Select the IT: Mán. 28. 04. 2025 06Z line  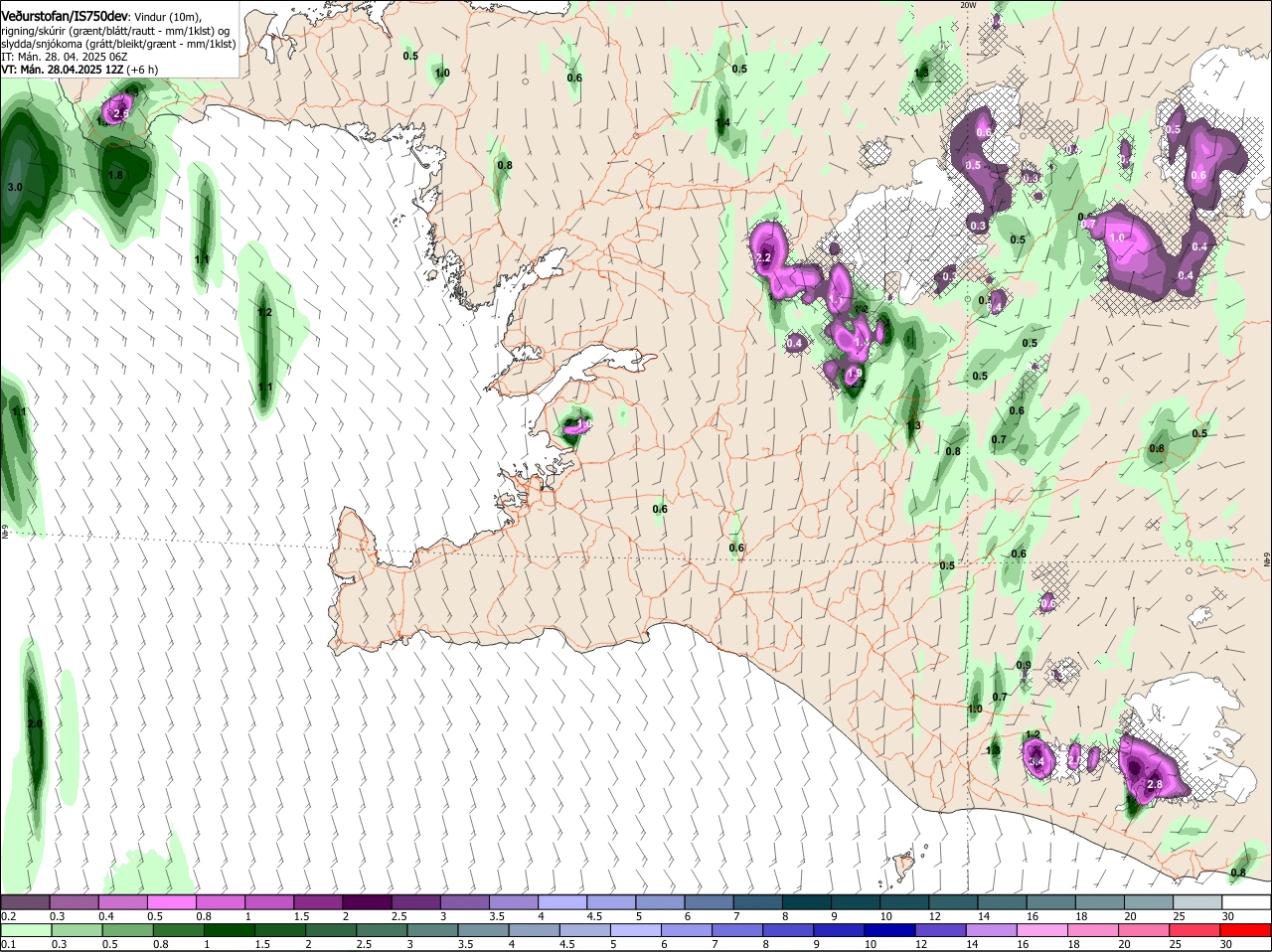coord(64,57)
